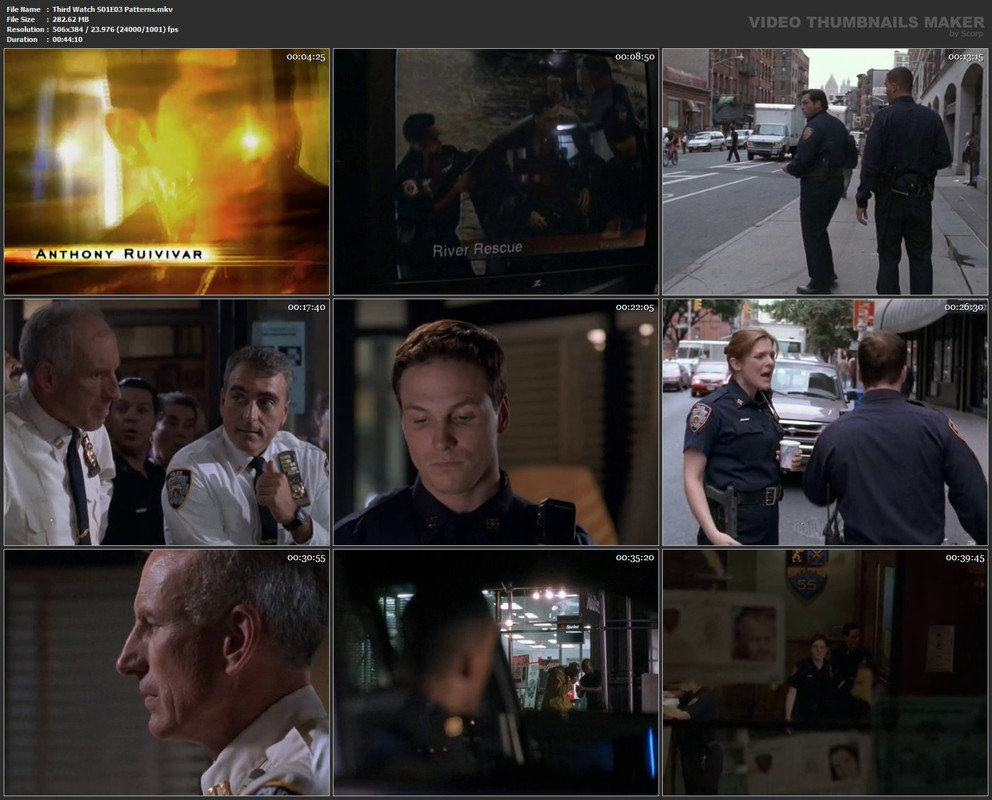Open the thumbnail at 00:22:05
The image size is (992, 800).
(x=496, y=422)
